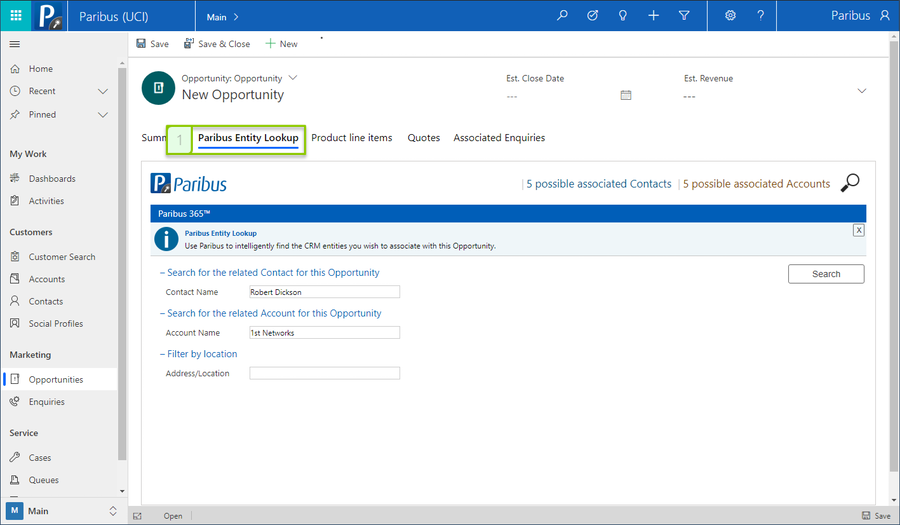Go to Home in the sidebar
900x525 pixels.
click(41, 69)
